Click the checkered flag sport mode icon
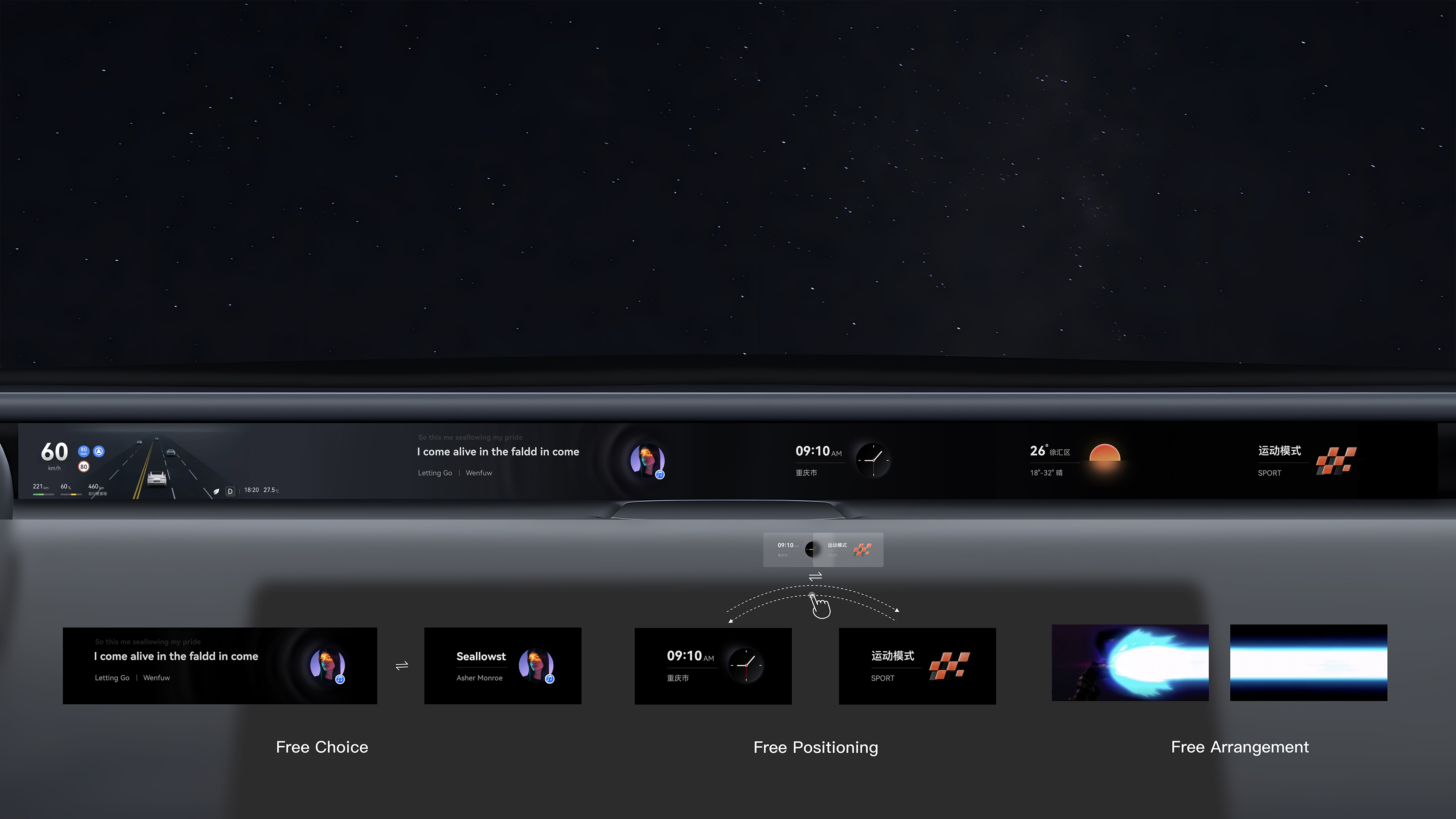Image resolution: width=1456 pixels, height=819 pixels. 1336,461
